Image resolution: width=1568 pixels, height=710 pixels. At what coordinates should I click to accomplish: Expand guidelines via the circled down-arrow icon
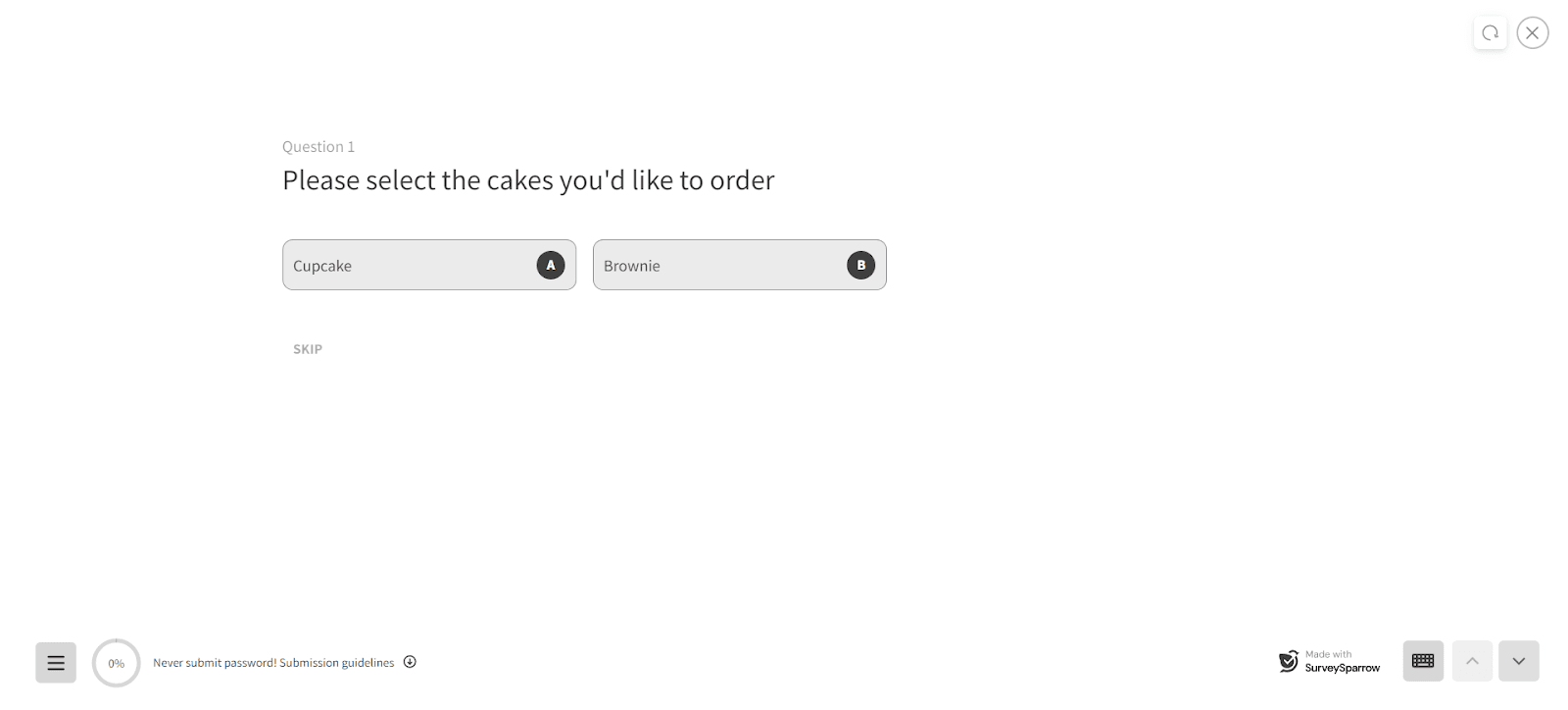point(410,662)
